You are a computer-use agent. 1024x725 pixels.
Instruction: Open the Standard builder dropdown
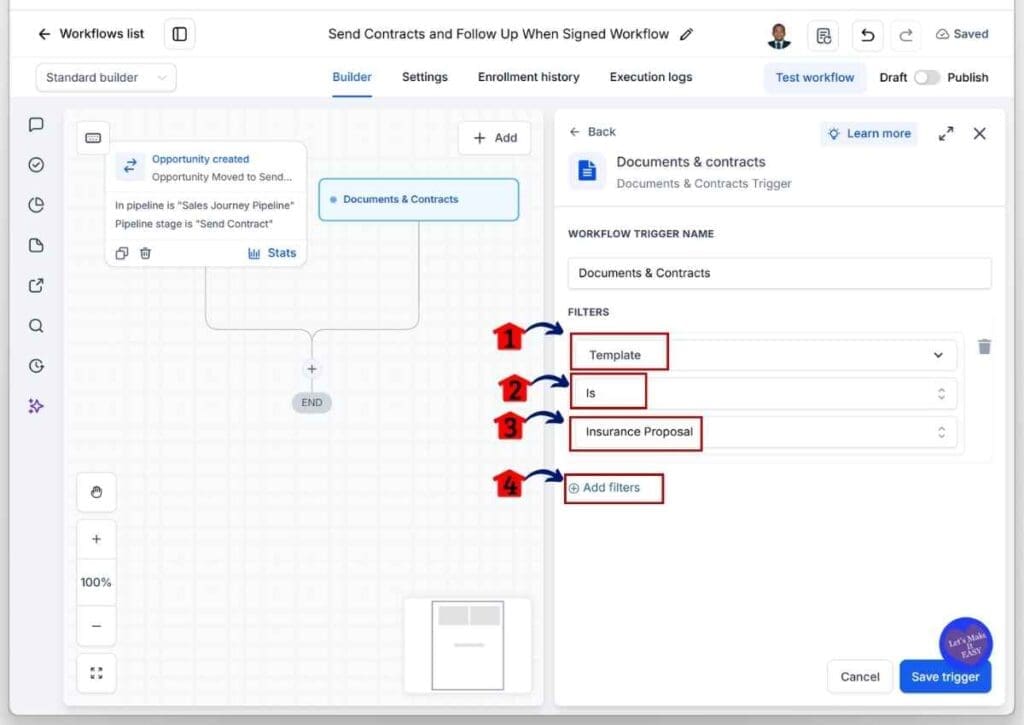point(106,78)
